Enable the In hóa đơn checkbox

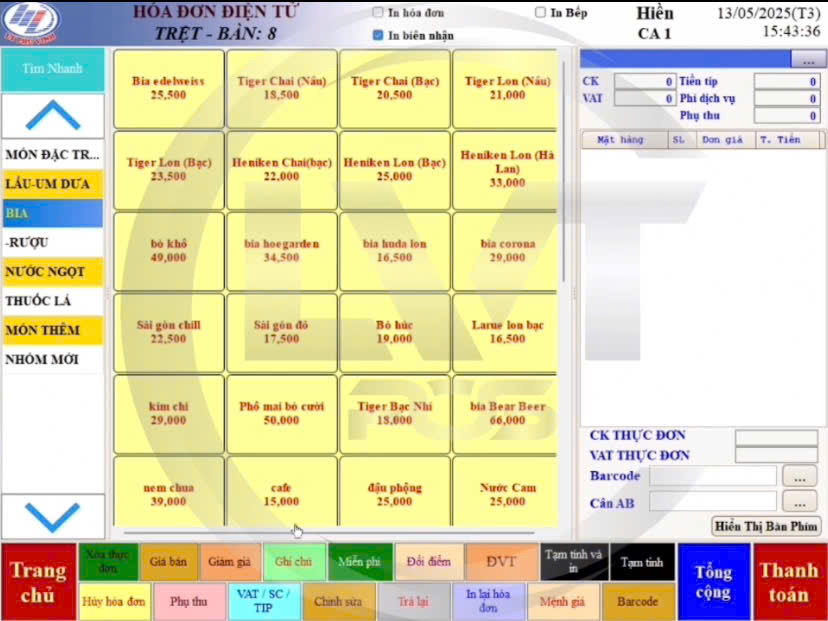(x=378, y=13)
